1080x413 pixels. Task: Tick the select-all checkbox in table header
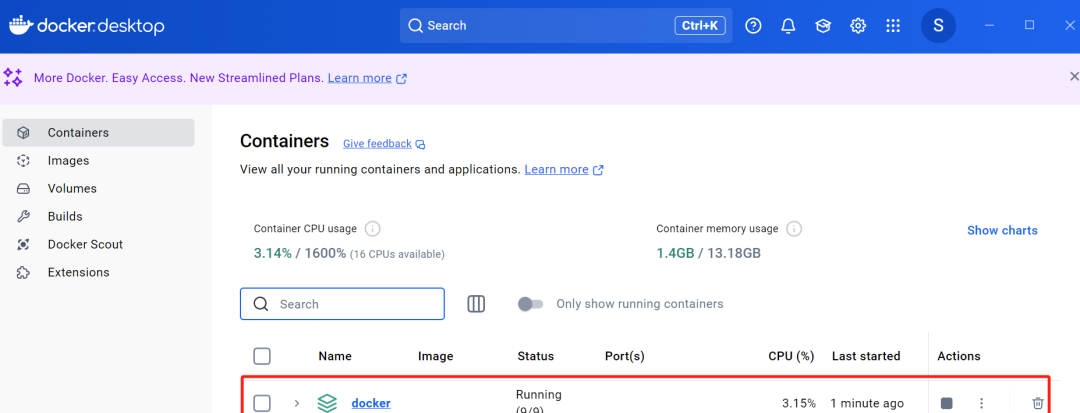[x=262, y=356]
